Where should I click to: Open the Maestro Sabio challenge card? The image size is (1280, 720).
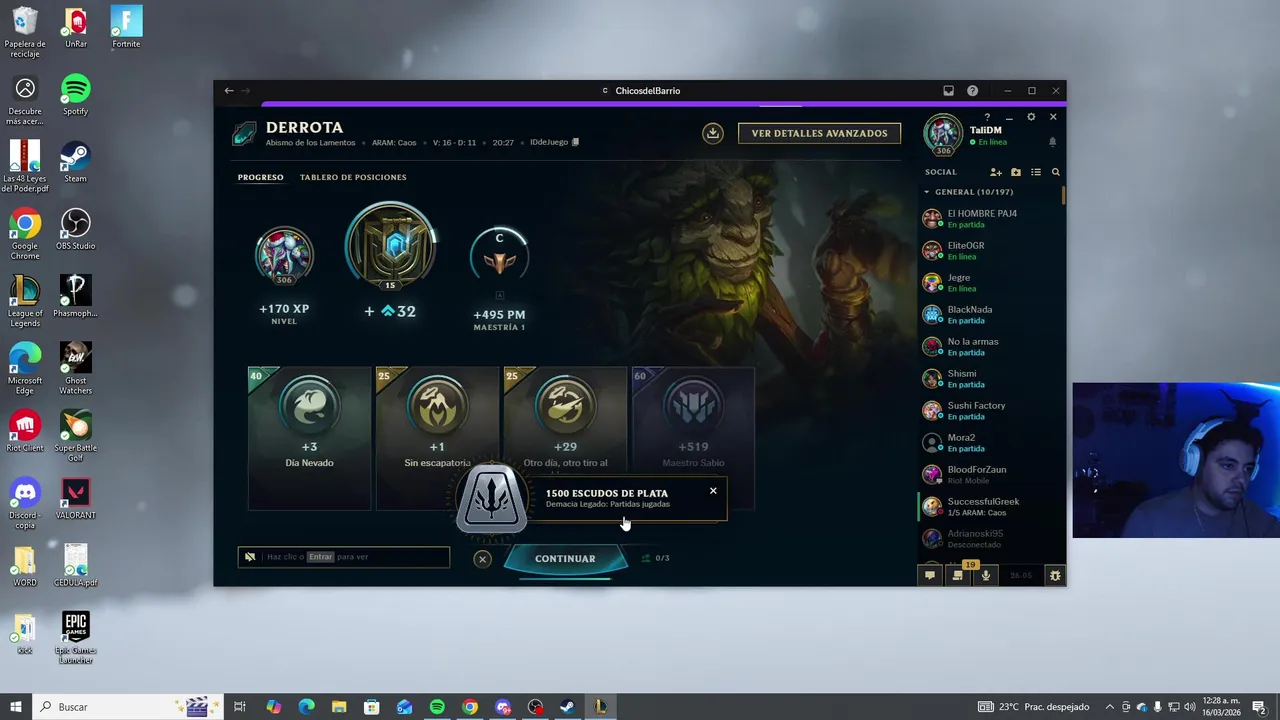[x=693, y=438]
